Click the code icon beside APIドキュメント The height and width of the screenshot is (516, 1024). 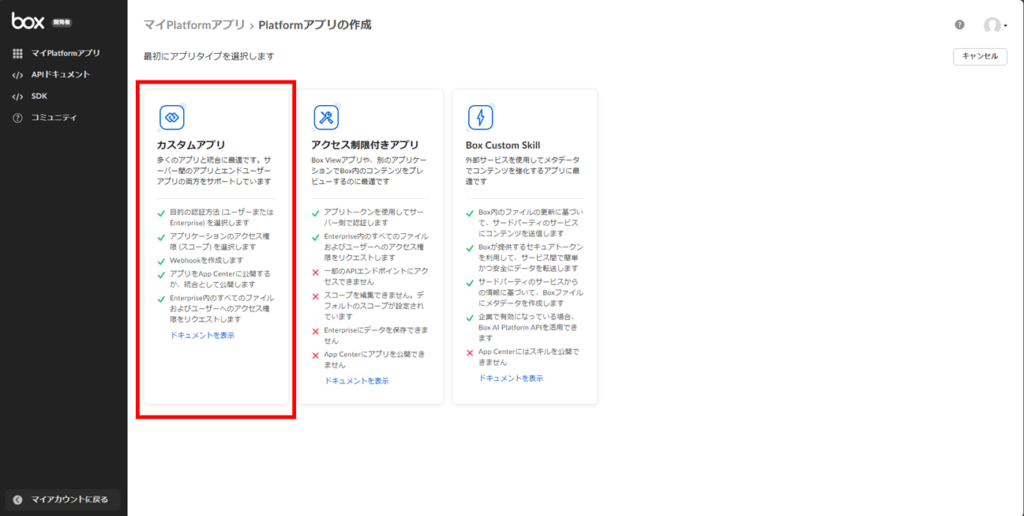(x=18, y=75)
